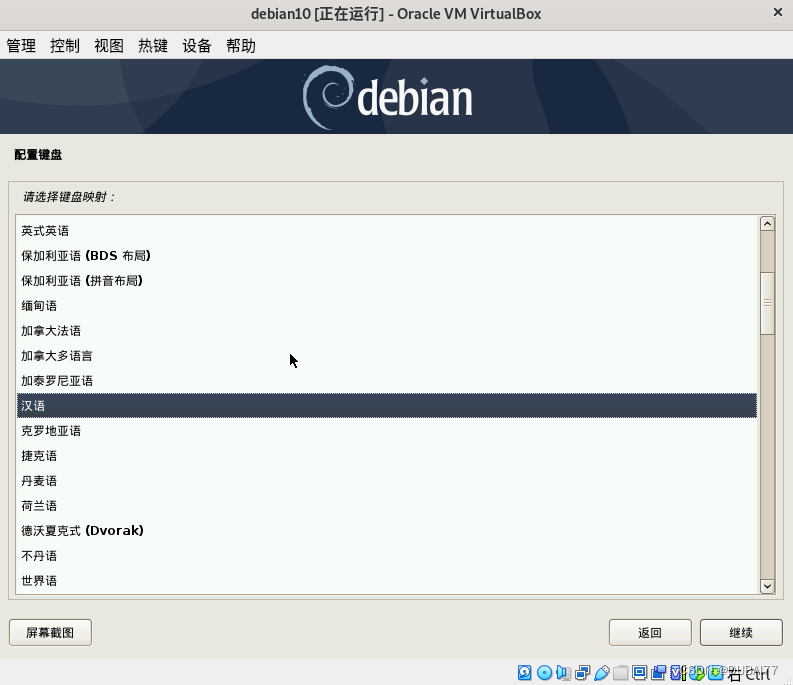Select 缅甸语 keyboard layout
This screenshot has height=685, width=793.
pos(387,306)
